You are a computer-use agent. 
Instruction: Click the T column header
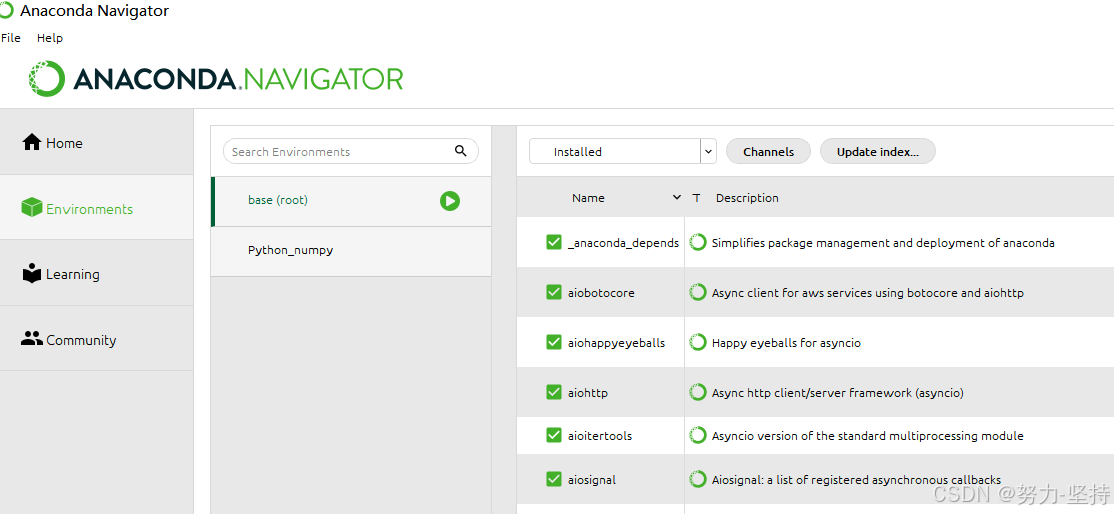[x=696, y=198]
